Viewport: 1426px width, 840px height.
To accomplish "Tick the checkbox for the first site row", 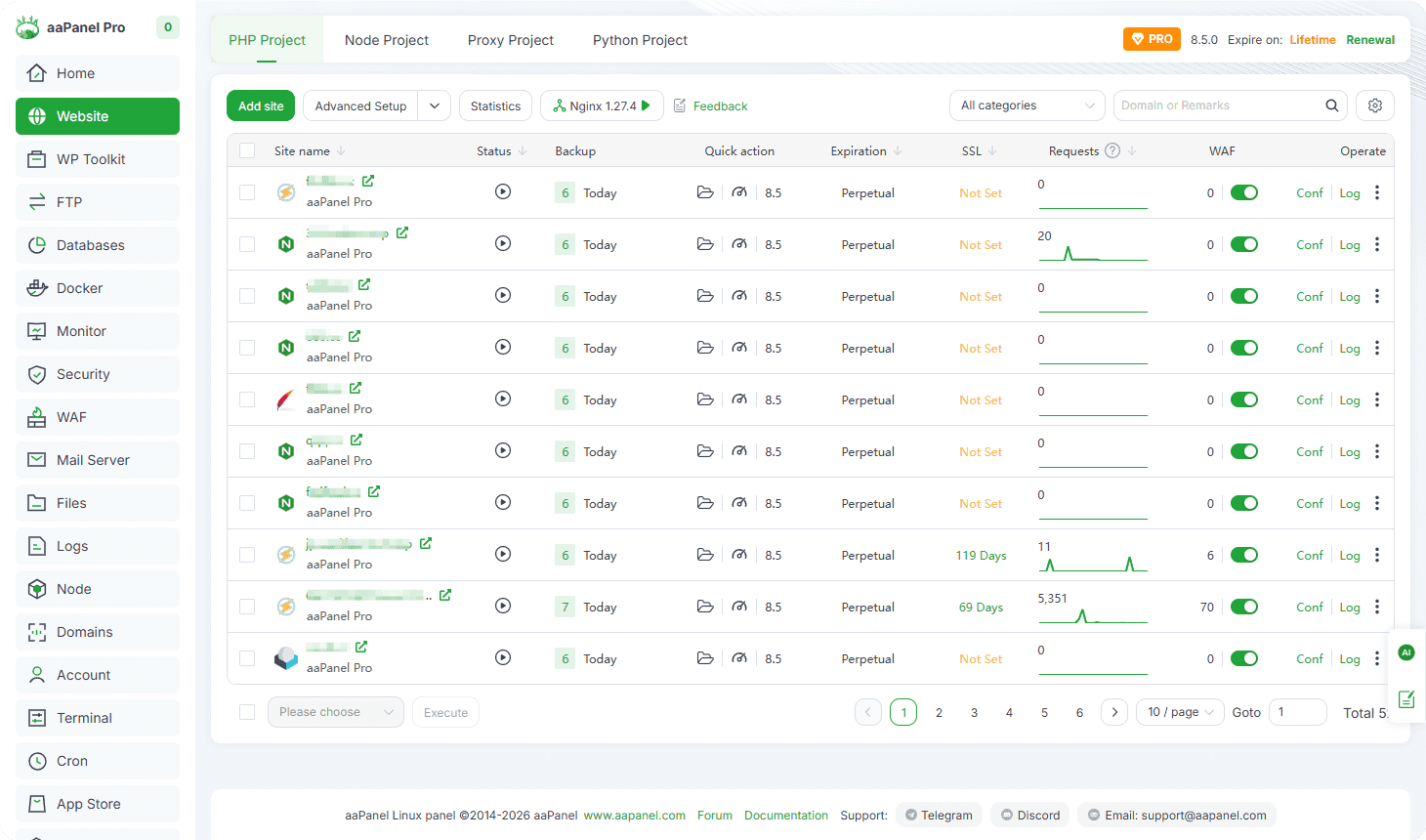I will coord(247,192).
